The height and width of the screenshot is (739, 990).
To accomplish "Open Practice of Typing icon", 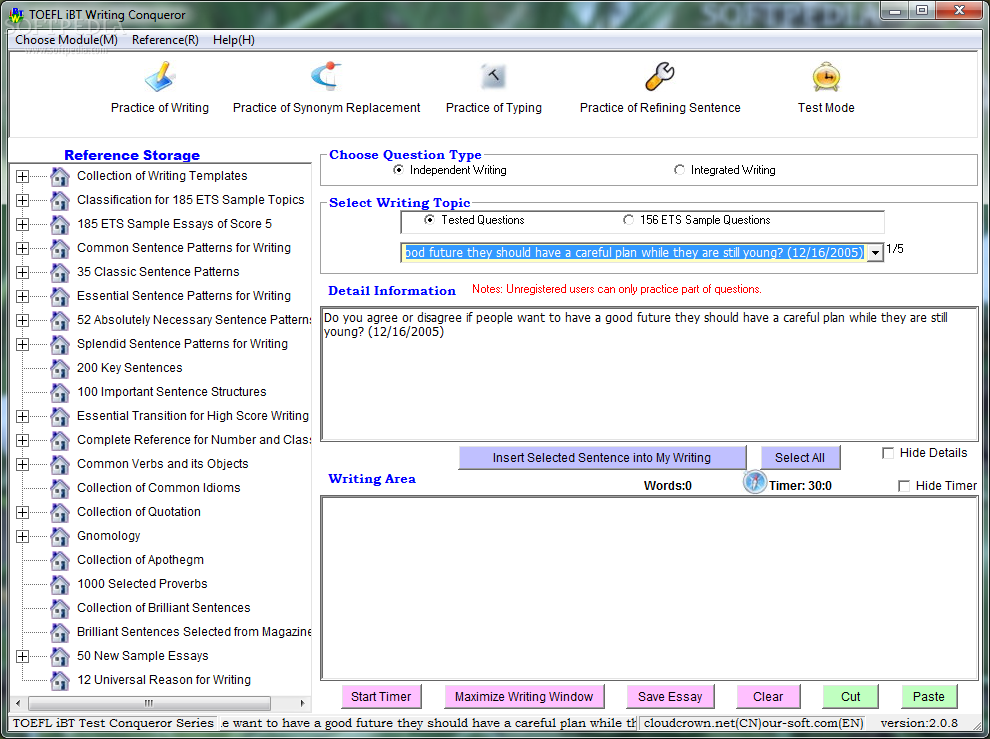I will click(493, 76).
